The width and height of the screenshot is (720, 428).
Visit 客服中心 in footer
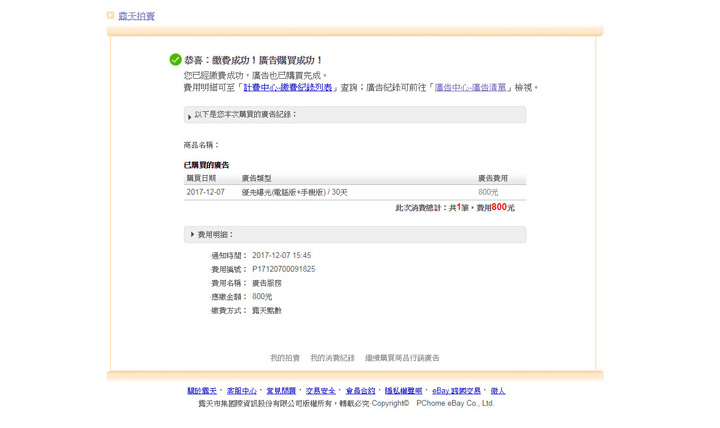(x=241, y=391)
